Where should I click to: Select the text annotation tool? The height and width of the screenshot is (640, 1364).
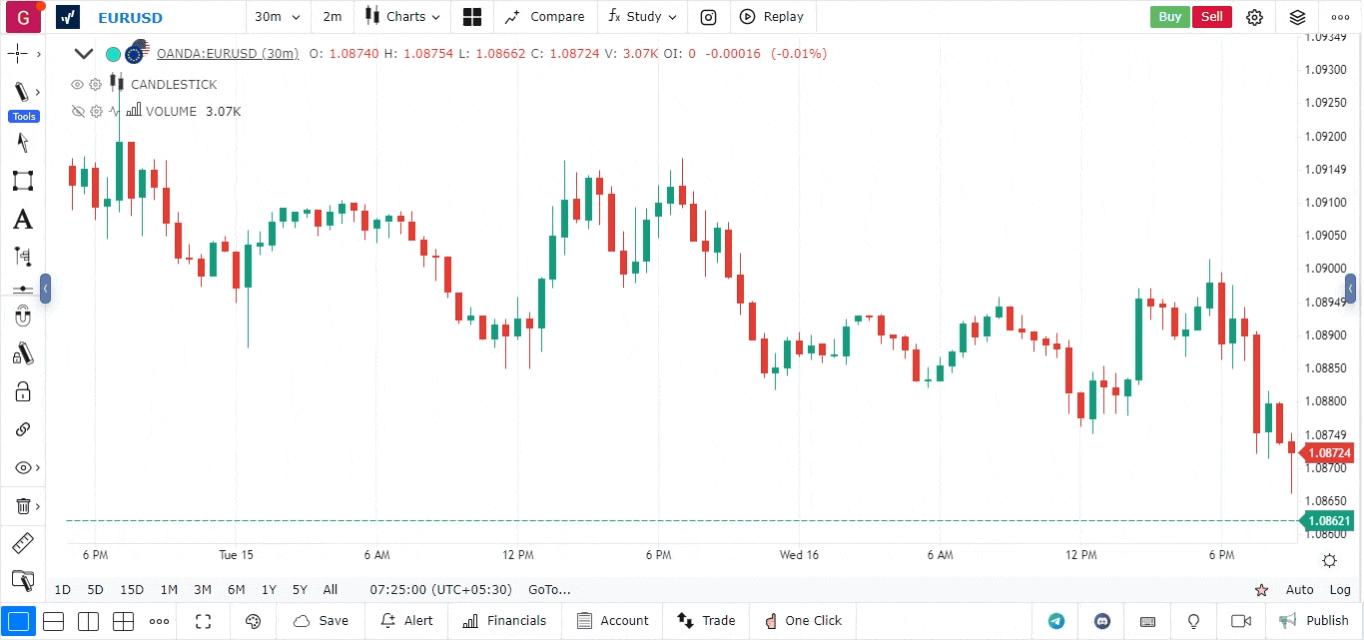(x=22, y=219)
